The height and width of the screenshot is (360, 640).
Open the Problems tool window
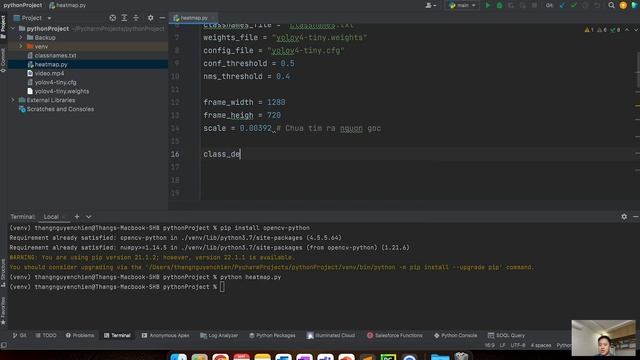(80, 336)
